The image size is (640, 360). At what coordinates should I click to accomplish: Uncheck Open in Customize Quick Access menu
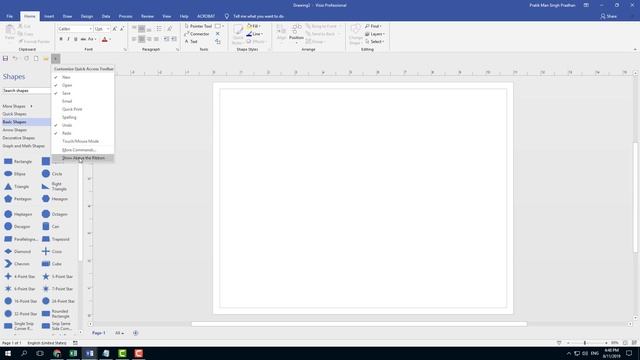point(83,85)
